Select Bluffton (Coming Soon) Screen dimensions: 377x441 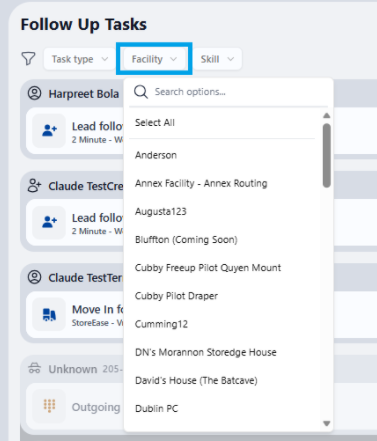[186, 240]
